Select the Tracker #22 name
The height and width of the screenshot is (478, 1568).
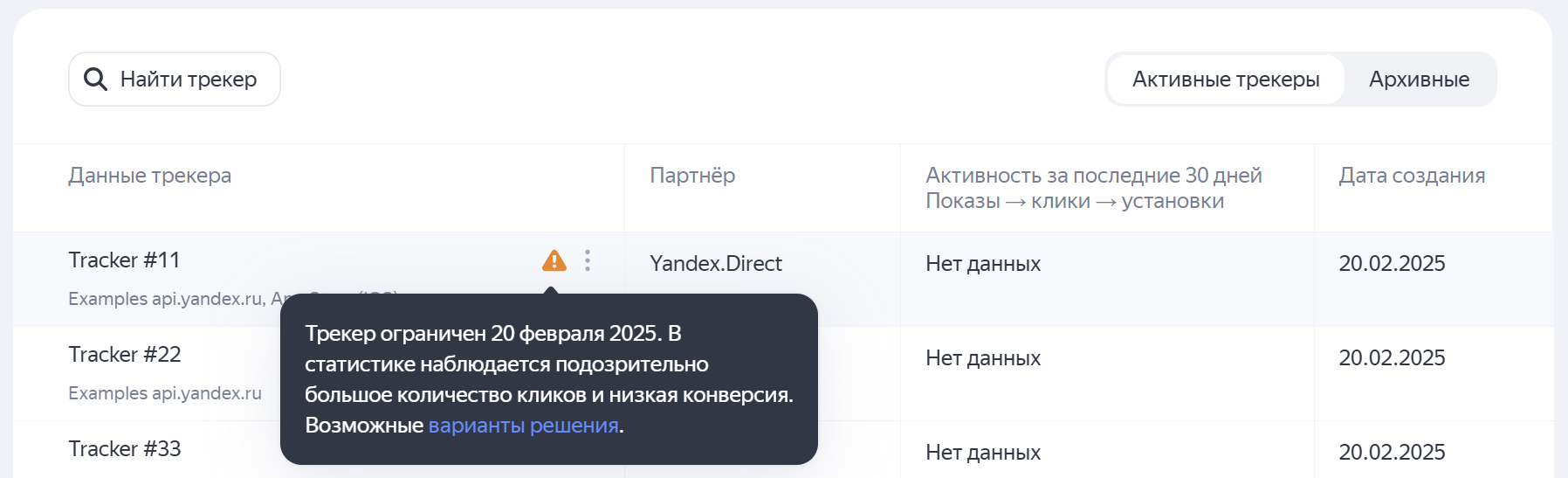point(125,355)
